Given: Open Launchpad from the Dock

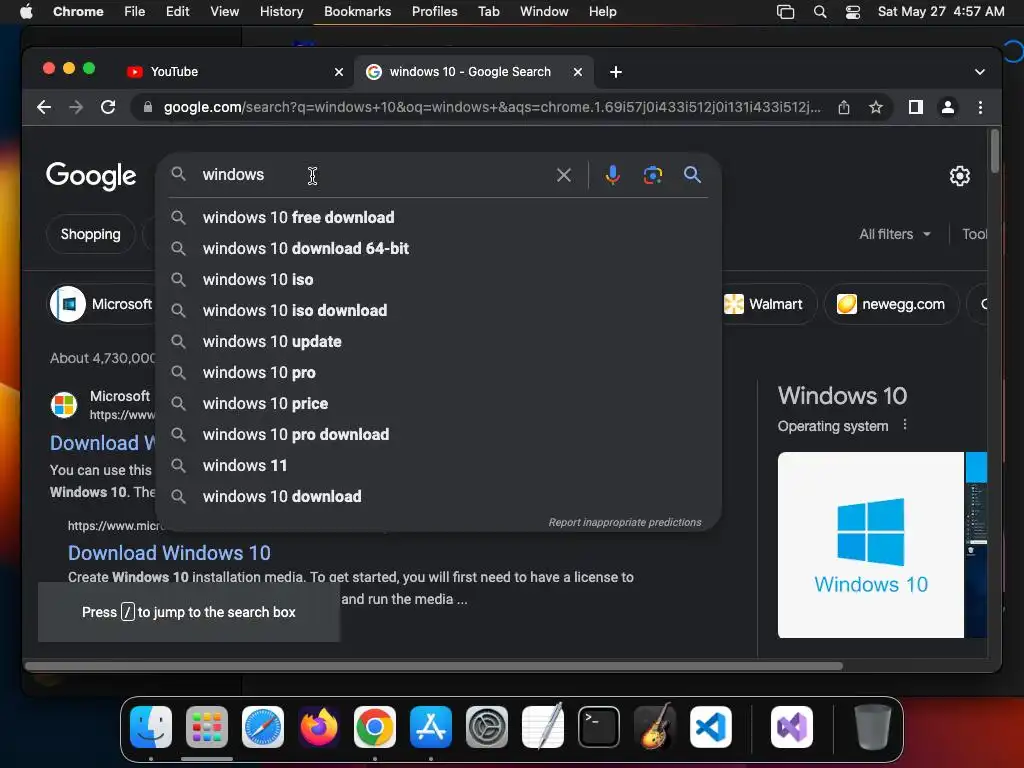Looking at the screenshot, I should click(x=207, y=727).
